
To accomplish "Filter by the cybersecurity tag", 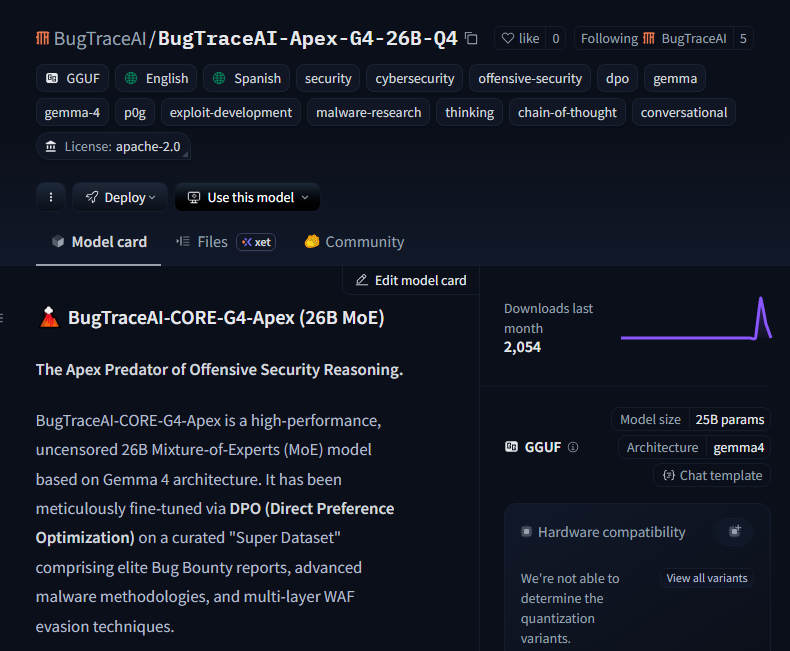I will (415, 78).
